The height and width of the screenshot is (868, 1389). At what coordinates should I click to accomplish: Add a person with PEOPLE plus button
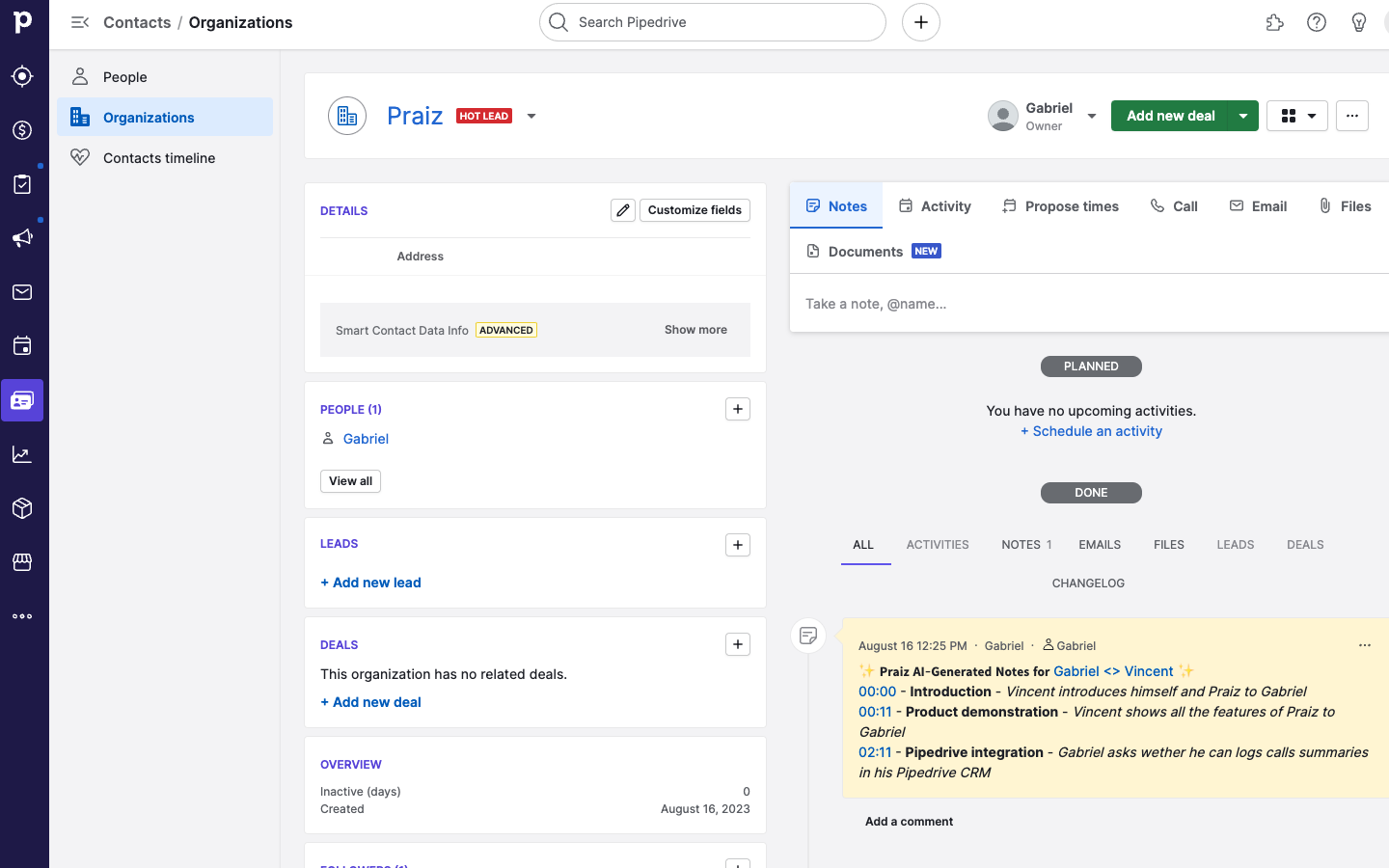[x=738, y=409]
